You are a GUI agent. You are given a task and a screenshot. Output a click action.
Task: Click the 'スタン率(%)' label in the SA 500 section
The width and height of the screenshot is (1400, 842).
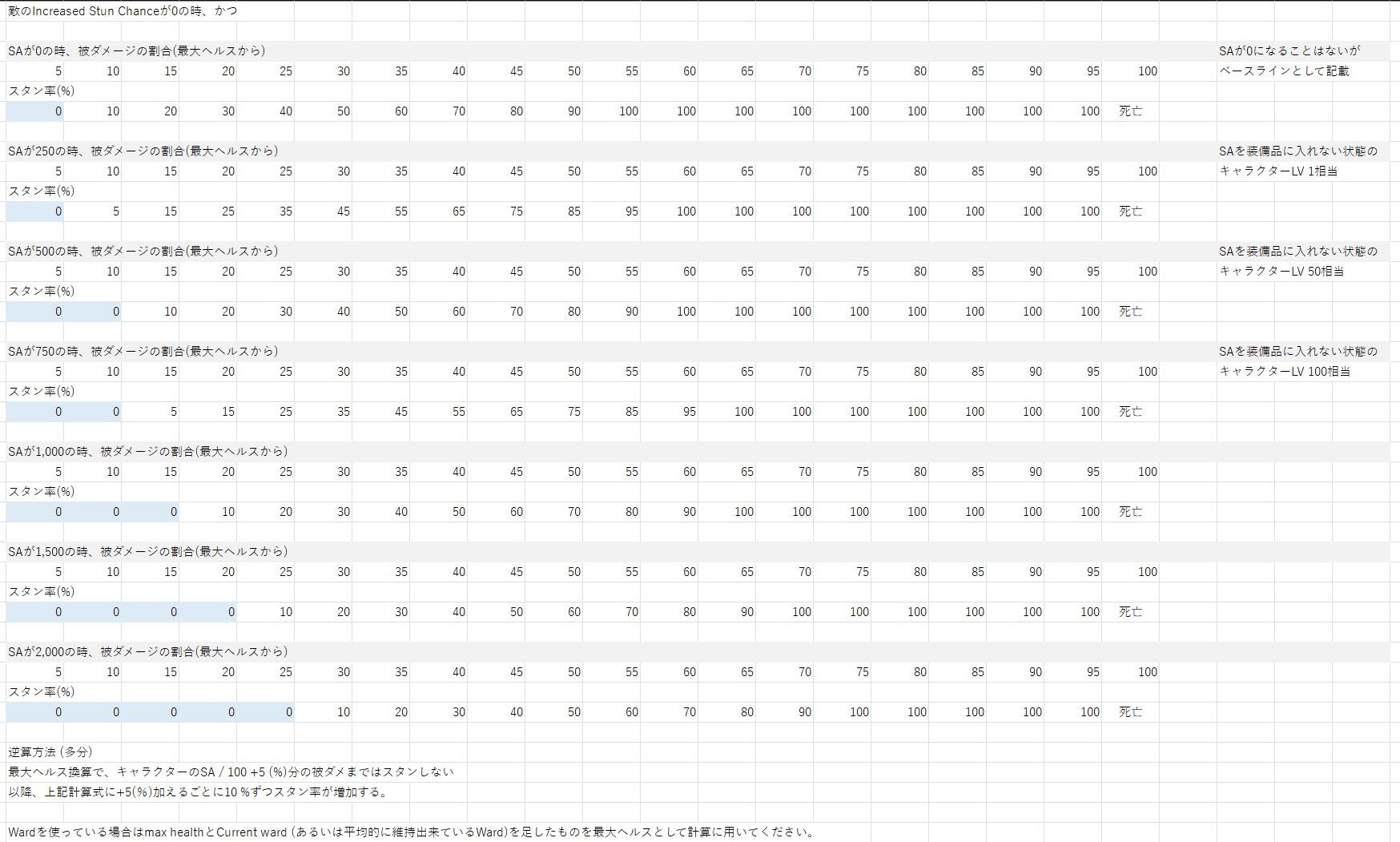(x=41, y=291)
